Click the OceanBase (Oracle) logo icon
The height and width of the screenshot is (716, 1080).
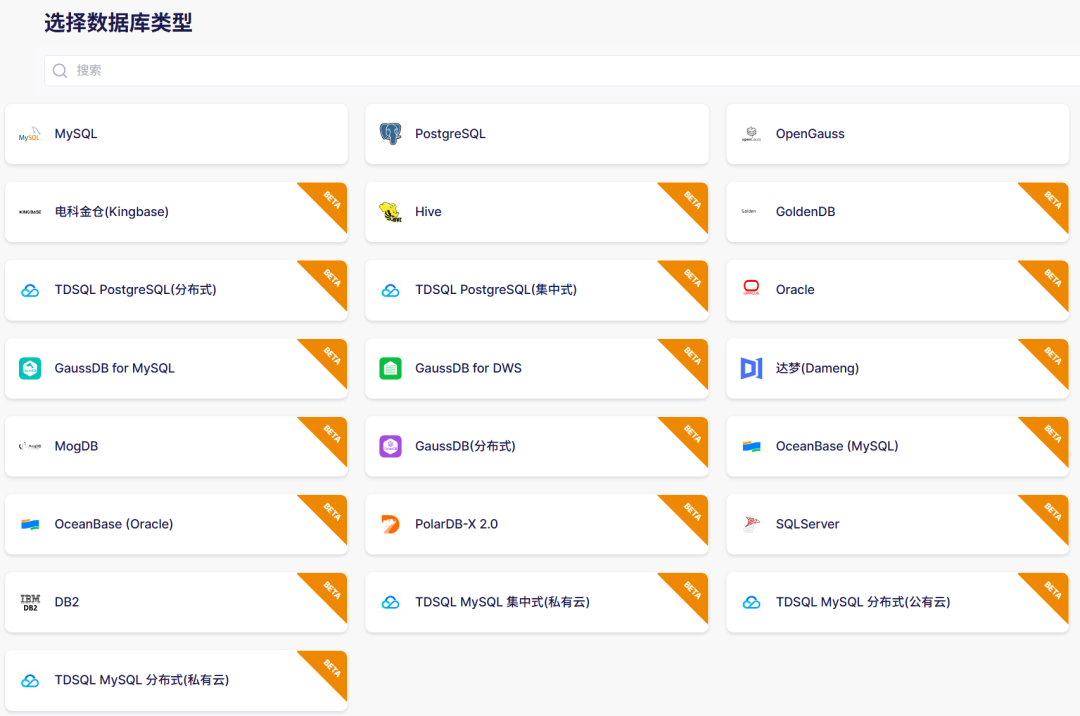click(30, 525)
